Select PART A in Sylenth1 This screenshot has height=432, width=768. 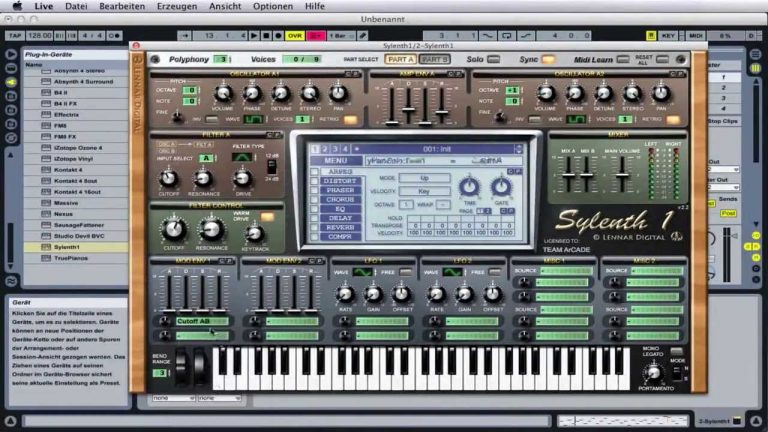coord(400,59)
